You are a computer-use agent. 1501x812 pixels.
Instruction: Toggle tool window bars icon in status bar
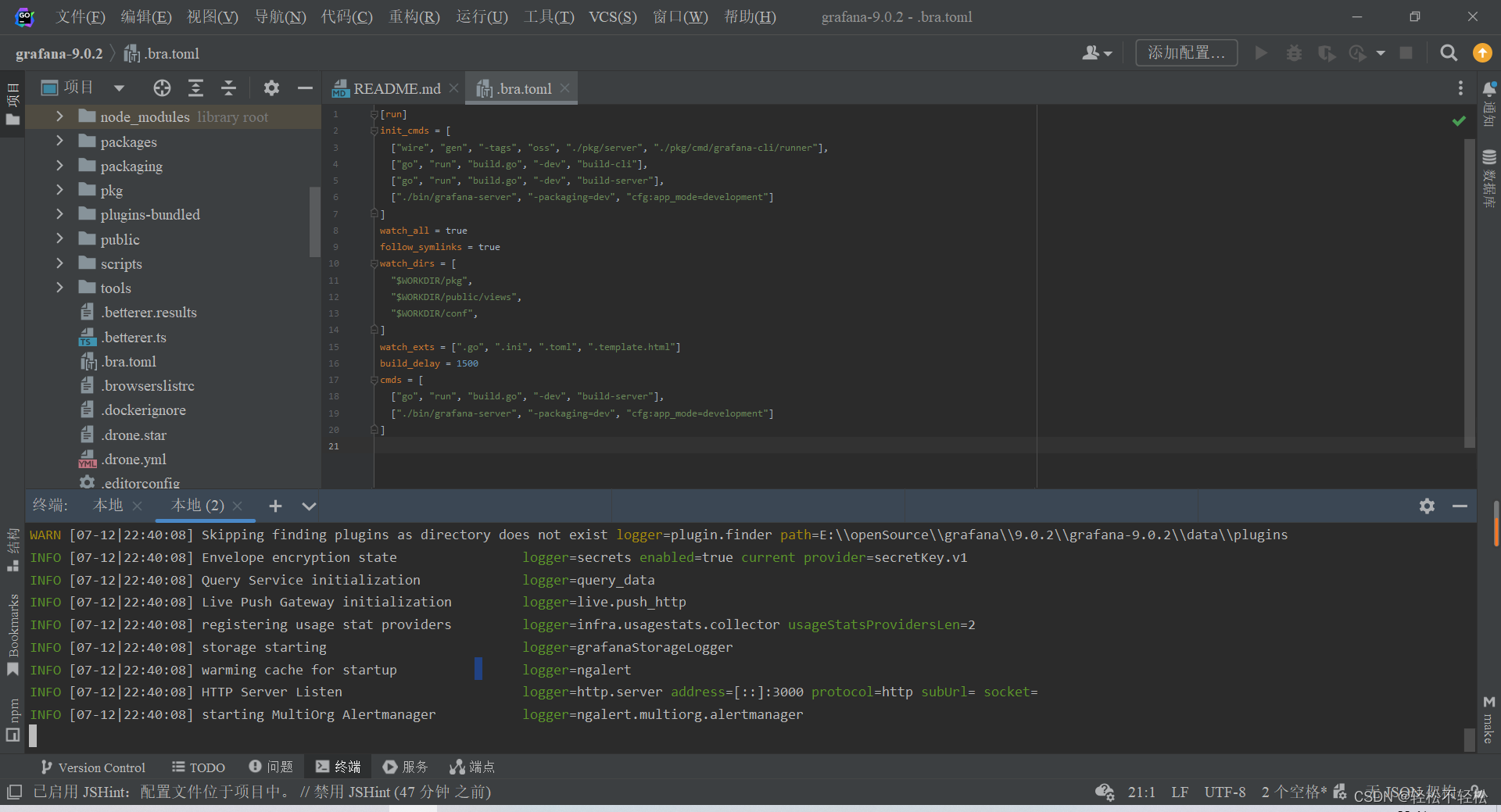(x=14, y=792)
